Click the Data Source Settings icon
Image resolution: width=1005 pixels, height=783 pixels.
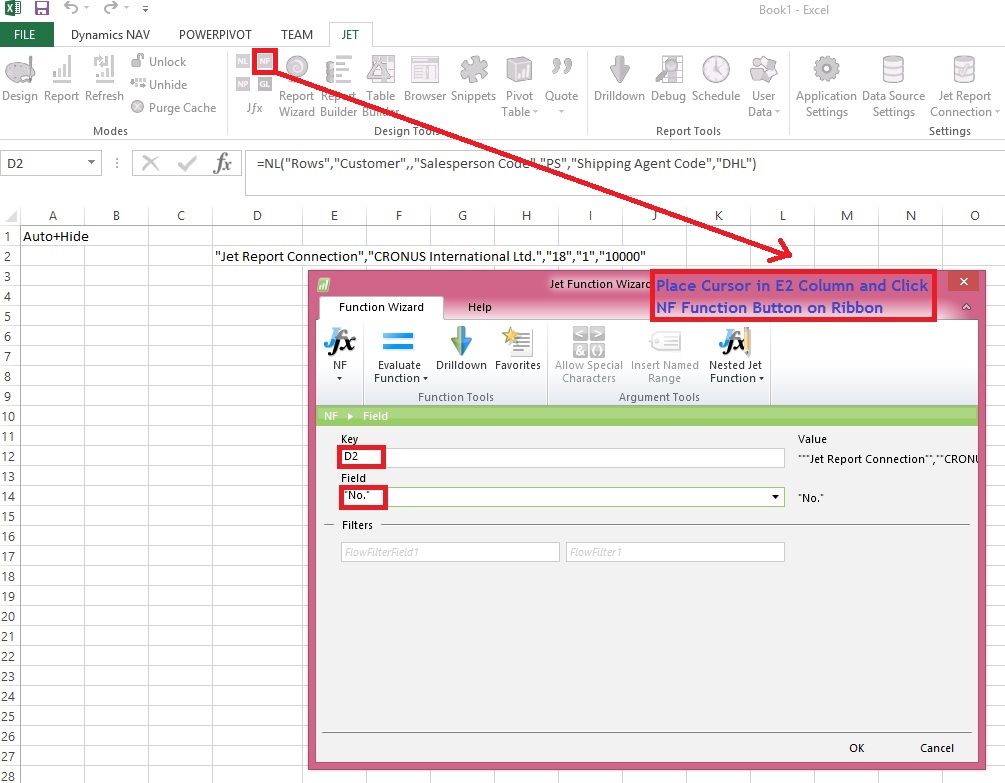pyautogui.click(x=893, y=87)
